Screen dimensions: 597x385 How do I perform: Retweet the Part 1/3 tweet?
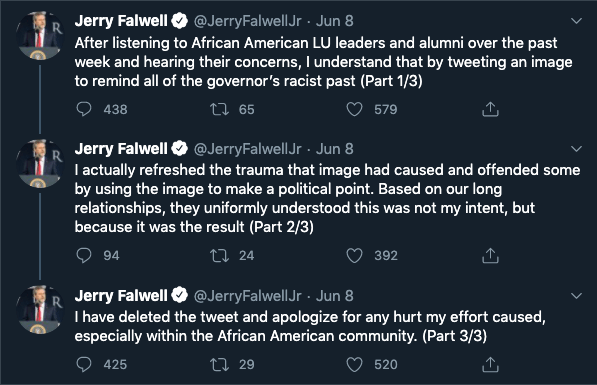pyautogui.click(x=219, y=110)
